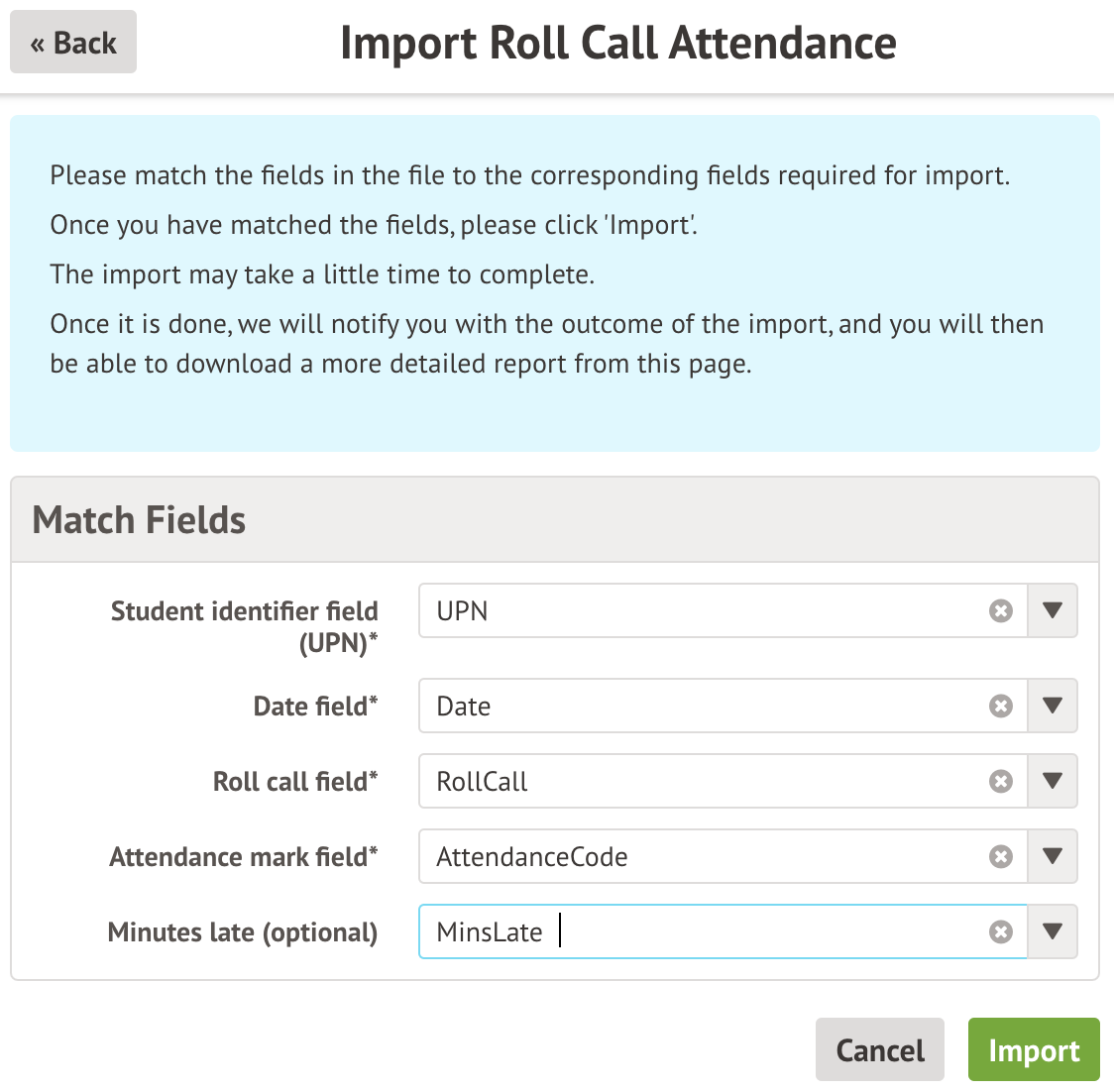Clear the AttendanceCode selection
Viewport: 1114px width, 1092px height.
tap(1001, 856)
